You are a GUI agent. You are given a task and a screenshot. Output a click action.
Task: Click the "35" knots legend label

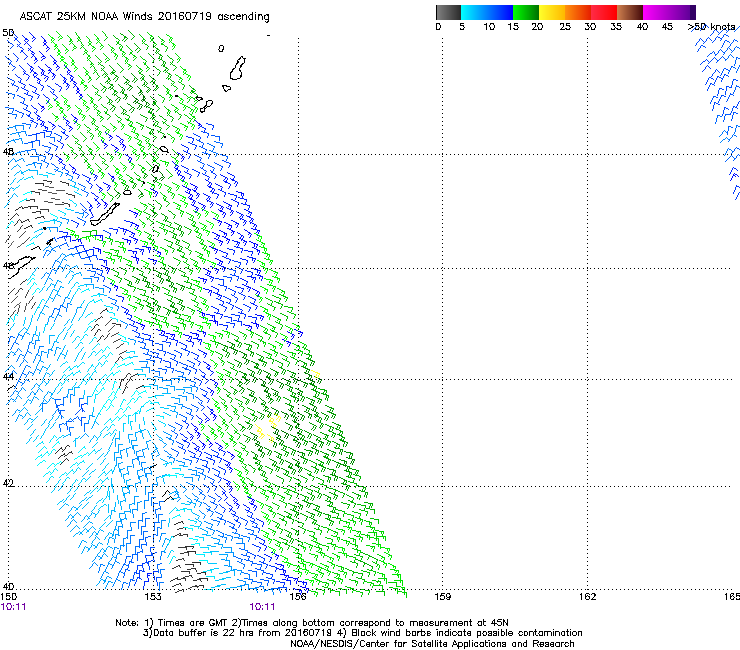point(616,27)
